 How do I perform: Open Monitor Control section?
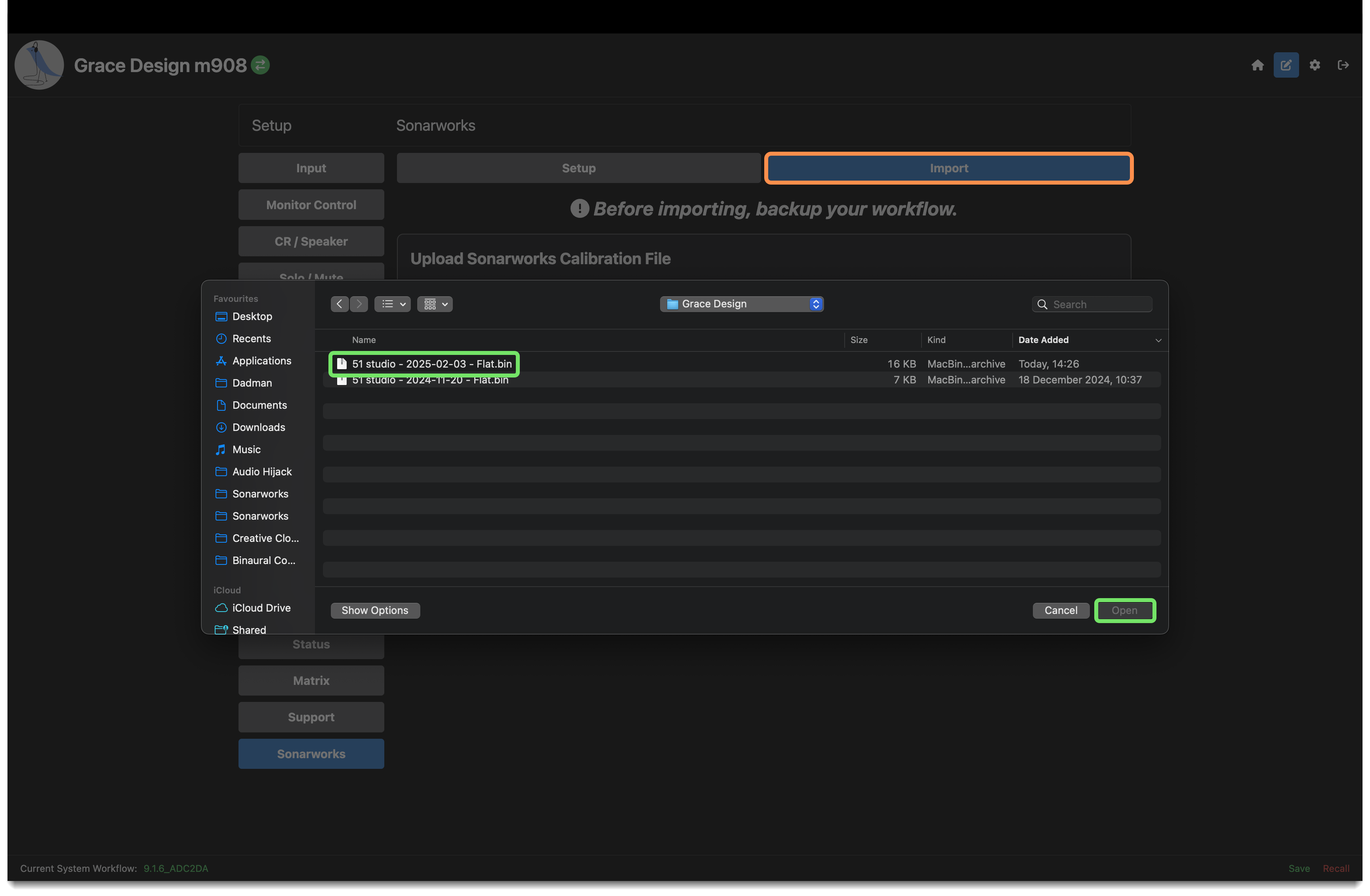[x=311, y=205]
